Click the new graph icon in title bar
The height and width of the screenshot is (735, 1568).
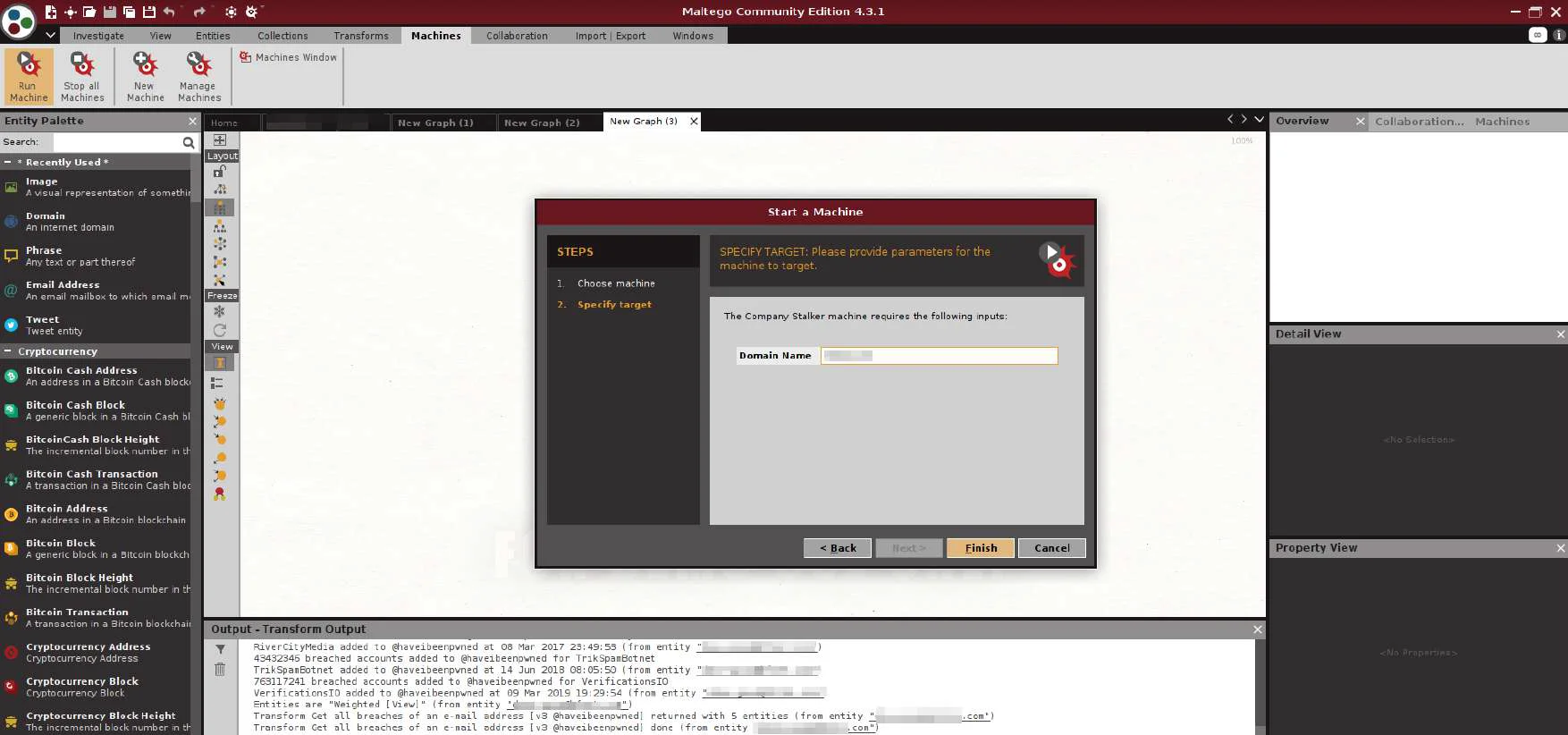coord(51,12)
